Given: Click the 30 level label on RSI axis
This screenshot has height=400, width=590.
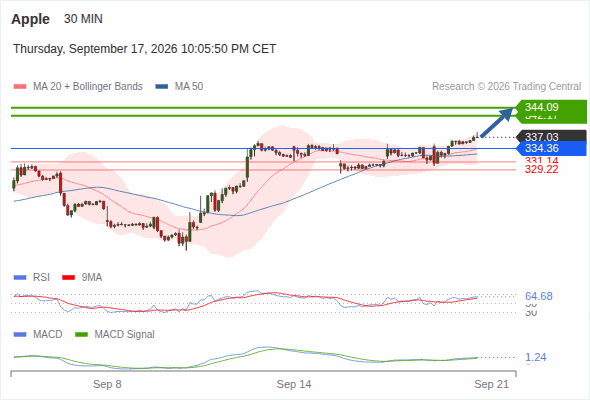Looking at the screenshot, I should (x=531, y=313).
